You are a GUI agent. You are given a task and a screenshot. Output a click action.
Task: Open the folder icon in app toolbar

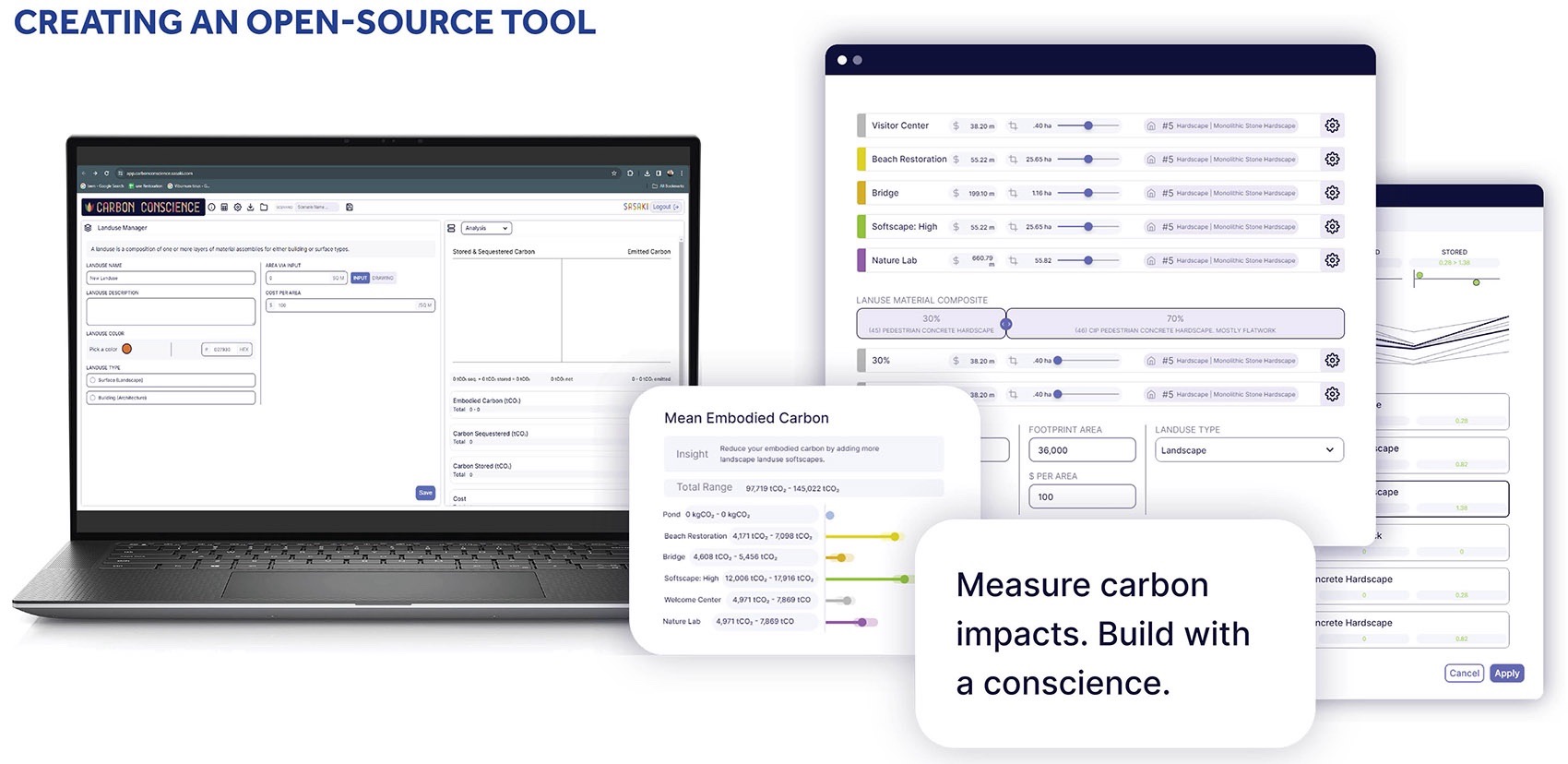pos(263,208)
